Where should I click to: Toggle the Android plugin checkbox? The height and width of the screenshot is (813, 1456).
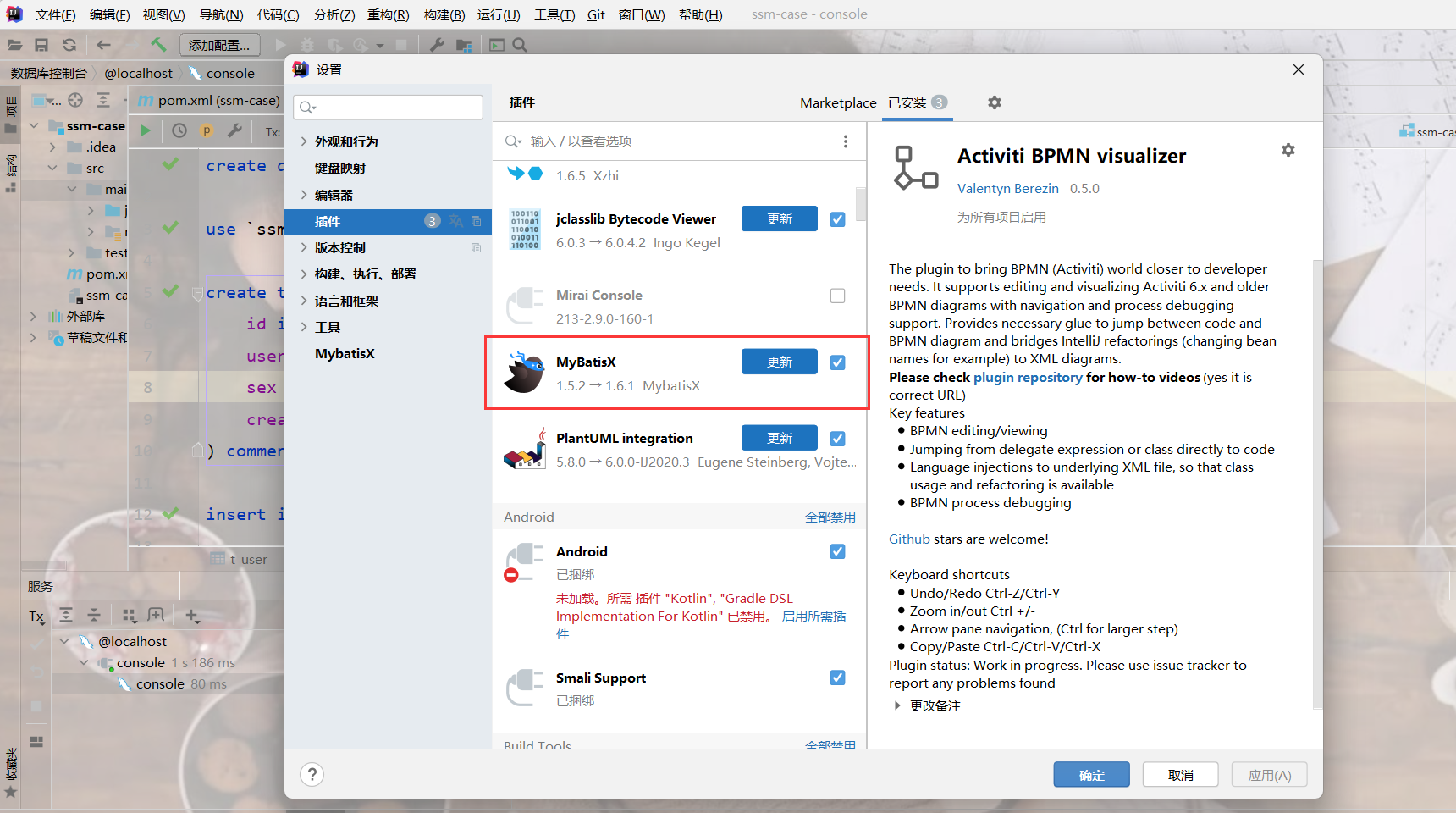point(837,551)
